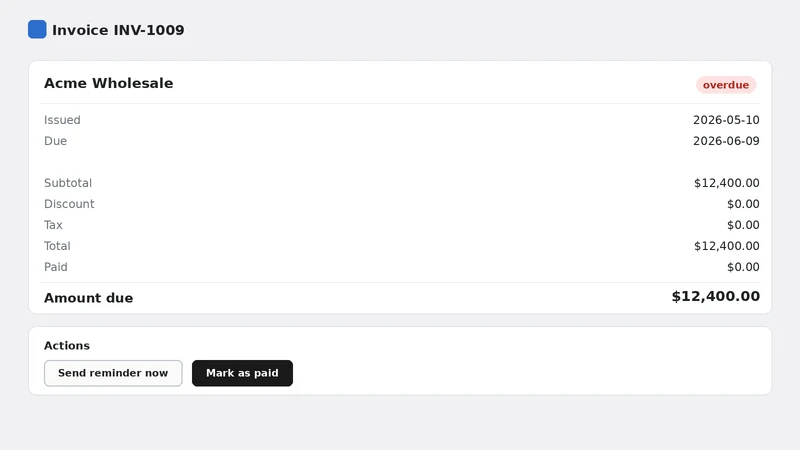Image resolution: width=800 pixels, height=450 pixels.
Task: Mark invoice as paid
Action: 242,373
